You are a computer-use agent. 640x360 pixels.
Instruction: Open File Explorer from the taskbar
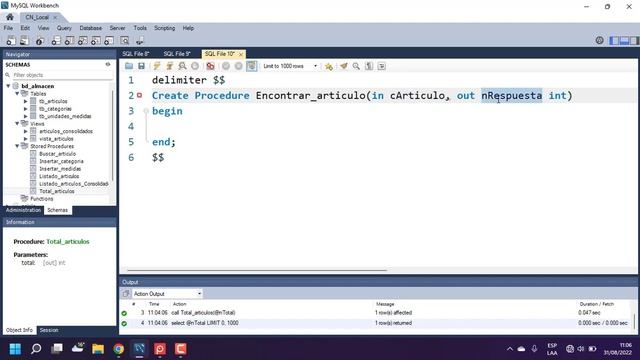point(98,349)
